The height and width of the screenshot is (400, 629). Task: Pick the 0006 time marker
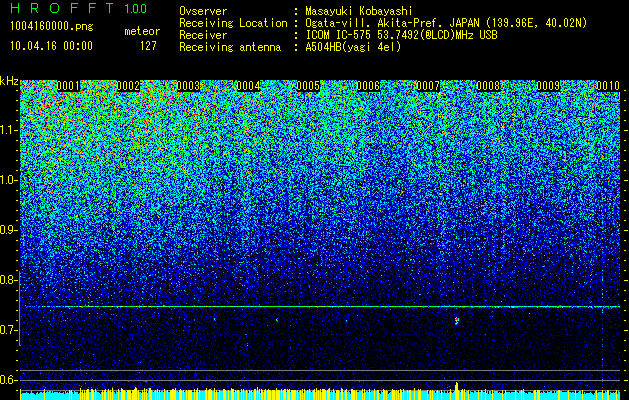click(368, 86)
